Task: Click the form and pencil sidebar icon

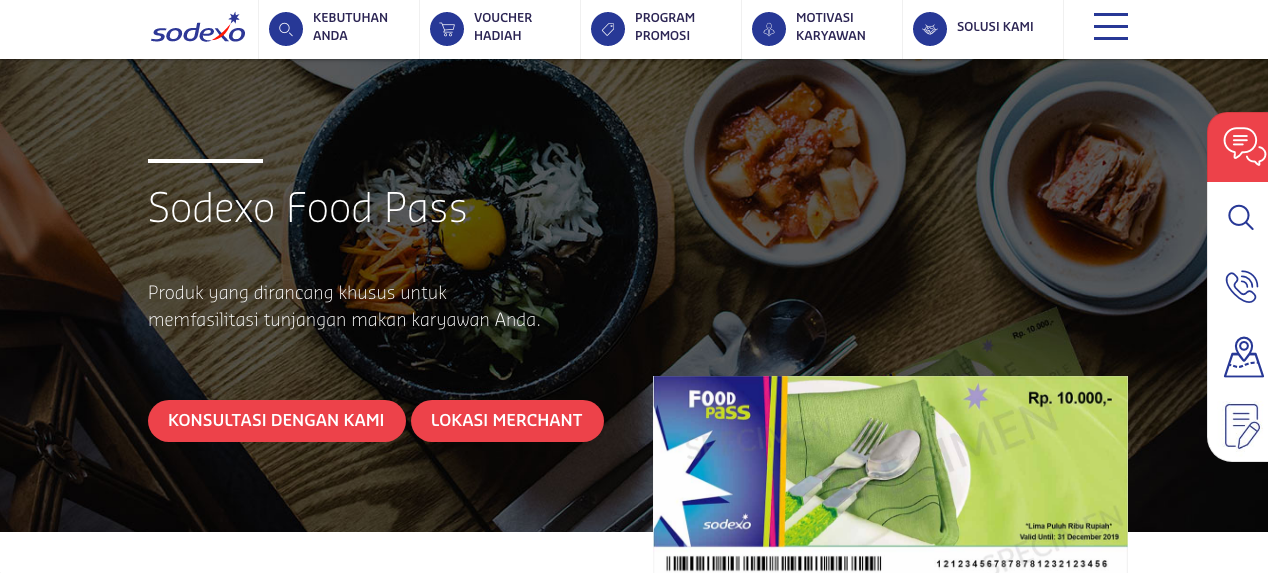Action: pos(1242,426)
